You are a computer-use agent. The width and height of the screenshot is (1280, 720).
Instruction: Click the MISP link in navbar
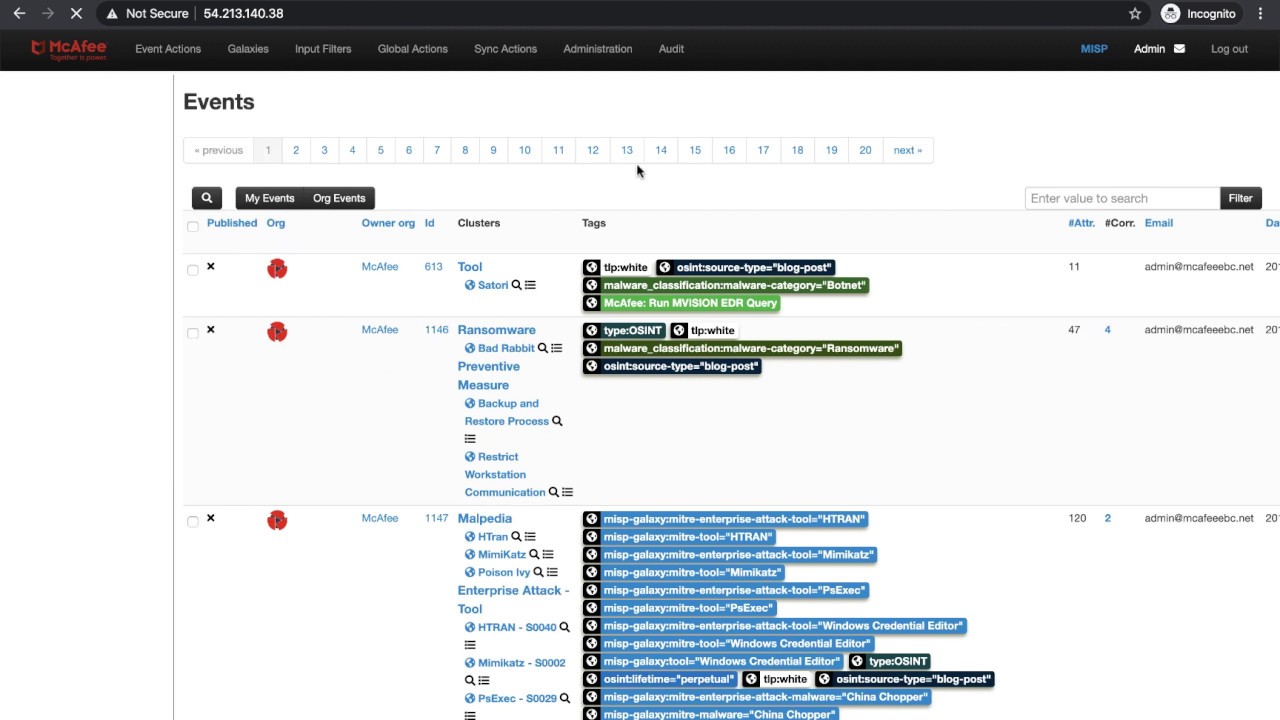click(x=1094, y=49)
